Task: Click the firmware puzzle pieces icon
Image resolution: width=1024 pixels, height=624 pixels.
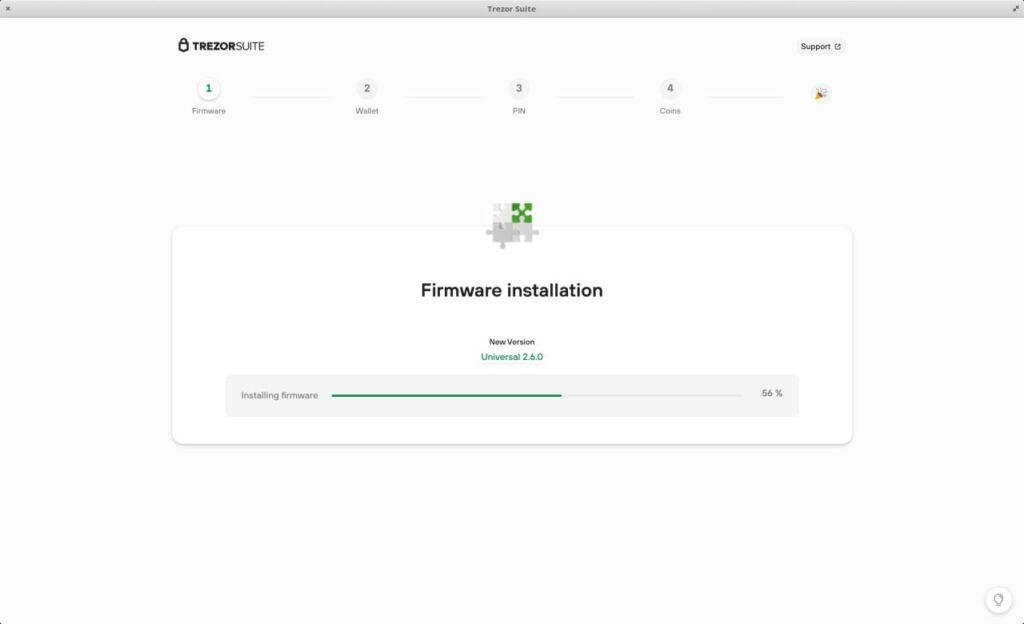Action: tap(512, 225)
